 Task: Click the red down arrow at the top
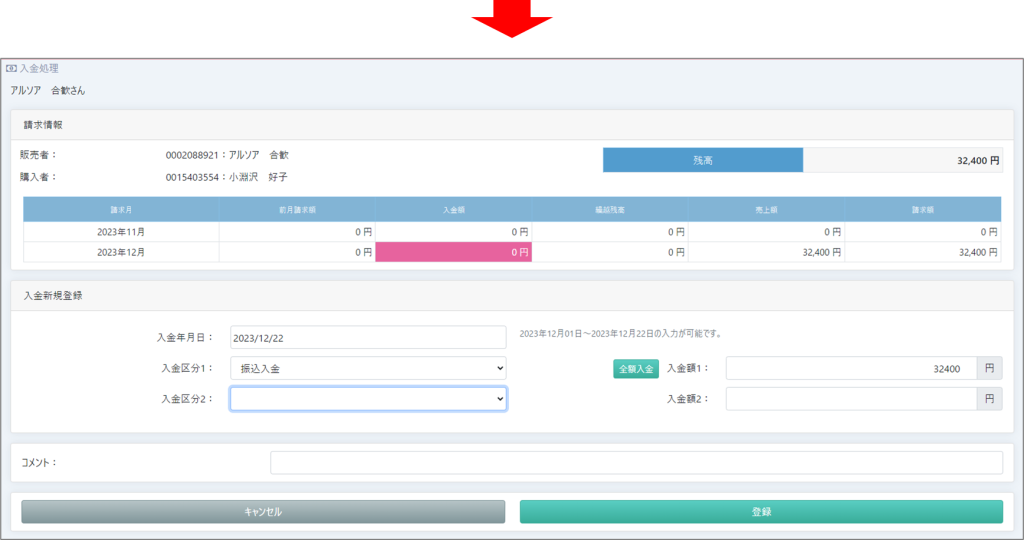(511, 19)
